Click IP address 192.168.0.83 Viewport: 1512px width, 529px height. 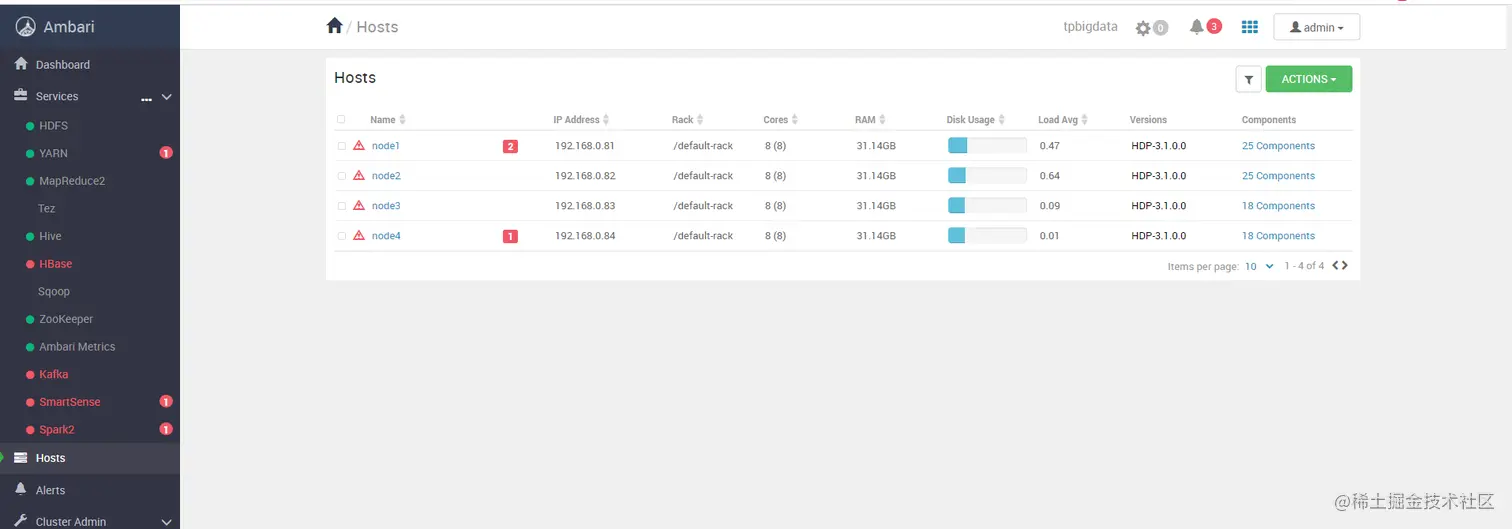point(585,206)
